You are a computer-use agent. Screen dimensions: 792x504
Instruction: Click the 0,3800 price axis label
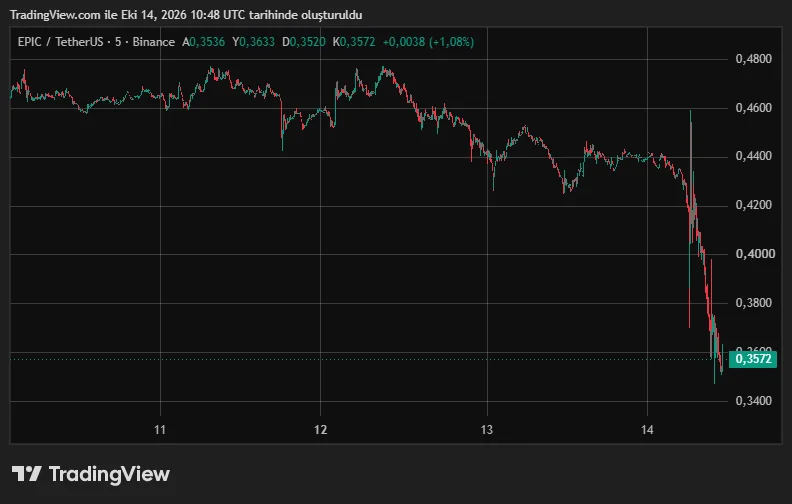point(754,303)
